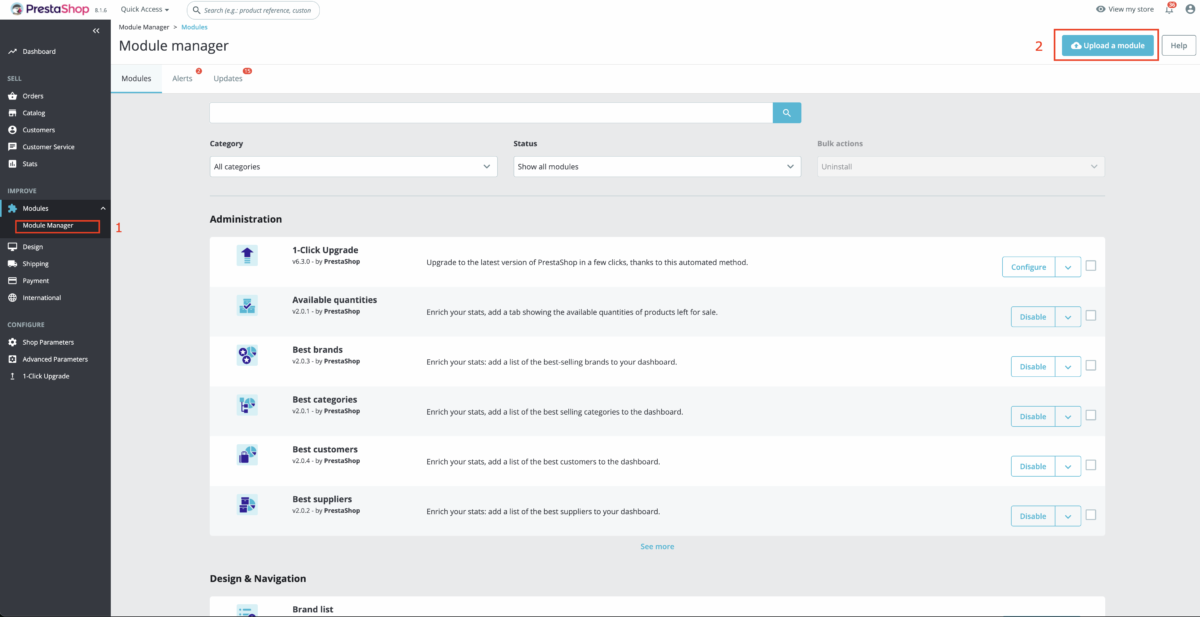The image size is (1200, 617).
Task: Click the PrestaShop logo
Action: tap(48, 9)
